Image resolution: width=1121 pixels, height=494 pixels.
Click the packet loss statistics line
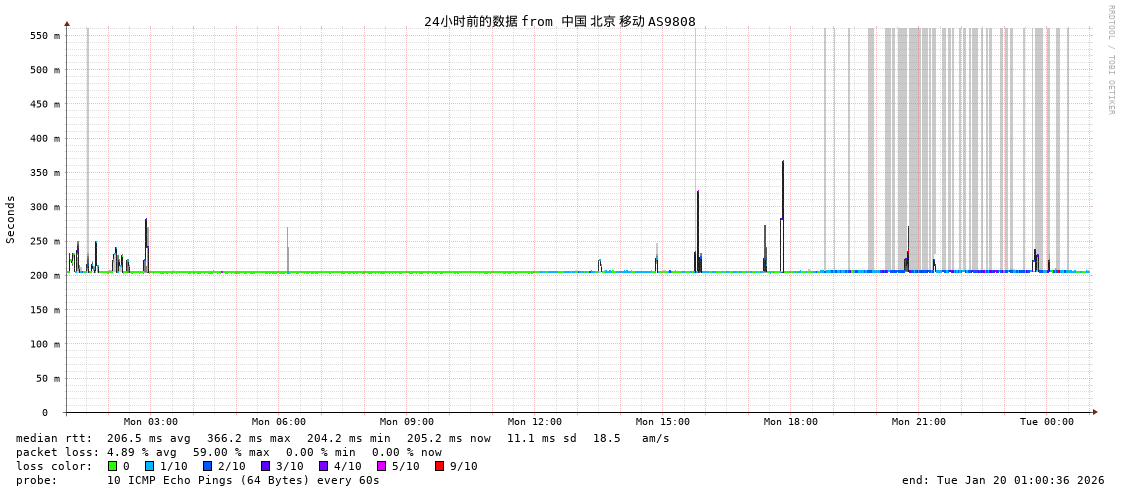[229, 452]
